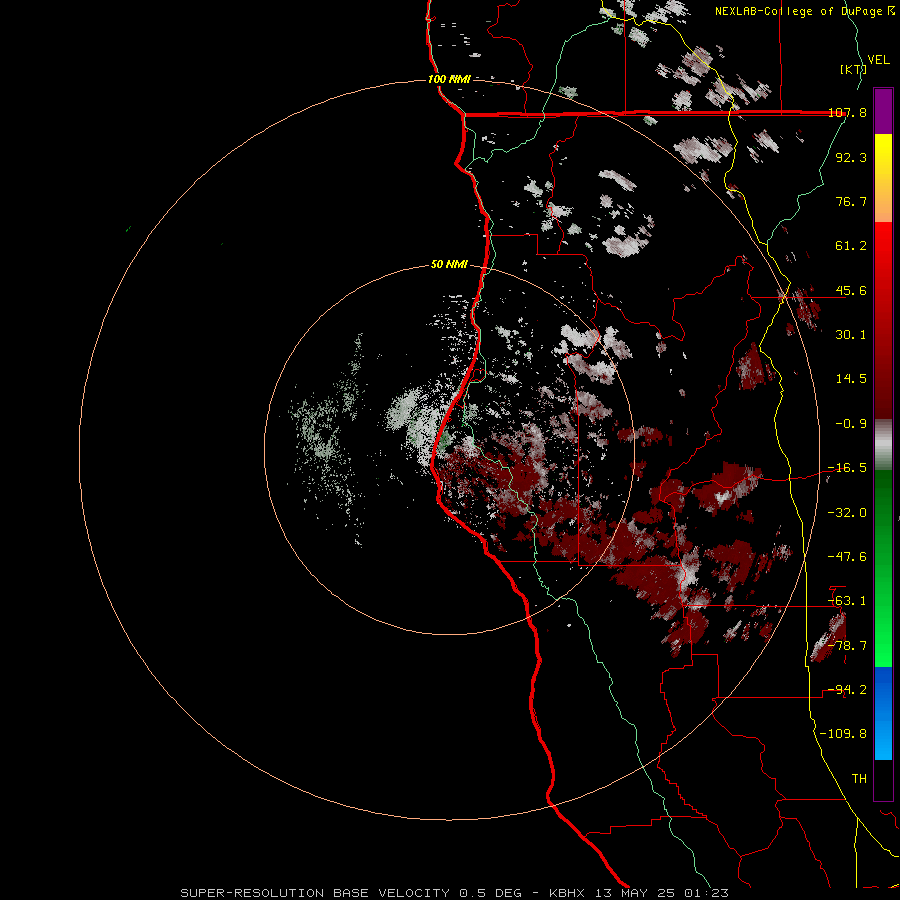
Task: Click the -0.9 value on velocity scale
Action: (851, 424)
